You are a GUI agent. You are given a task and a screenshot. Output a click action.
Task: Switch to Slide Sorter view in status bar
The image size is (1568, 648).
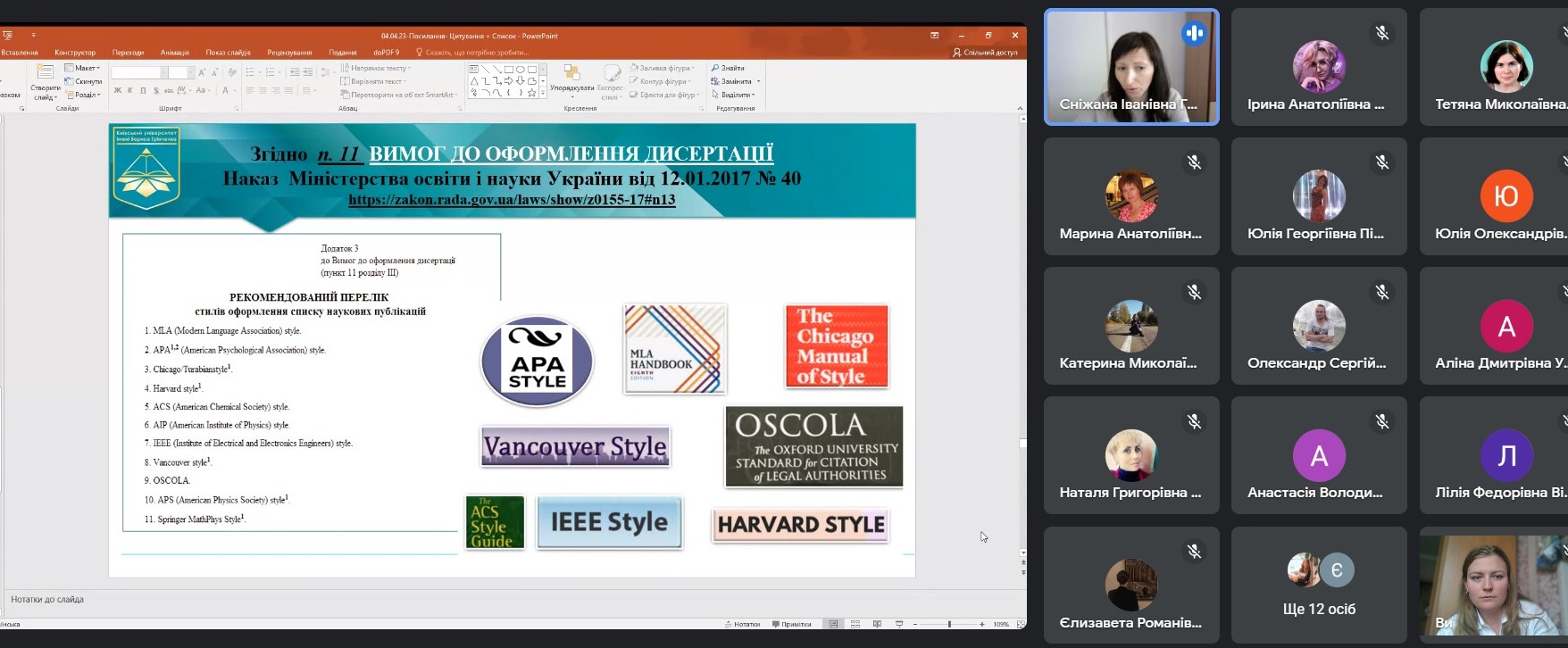click(855, 624)
